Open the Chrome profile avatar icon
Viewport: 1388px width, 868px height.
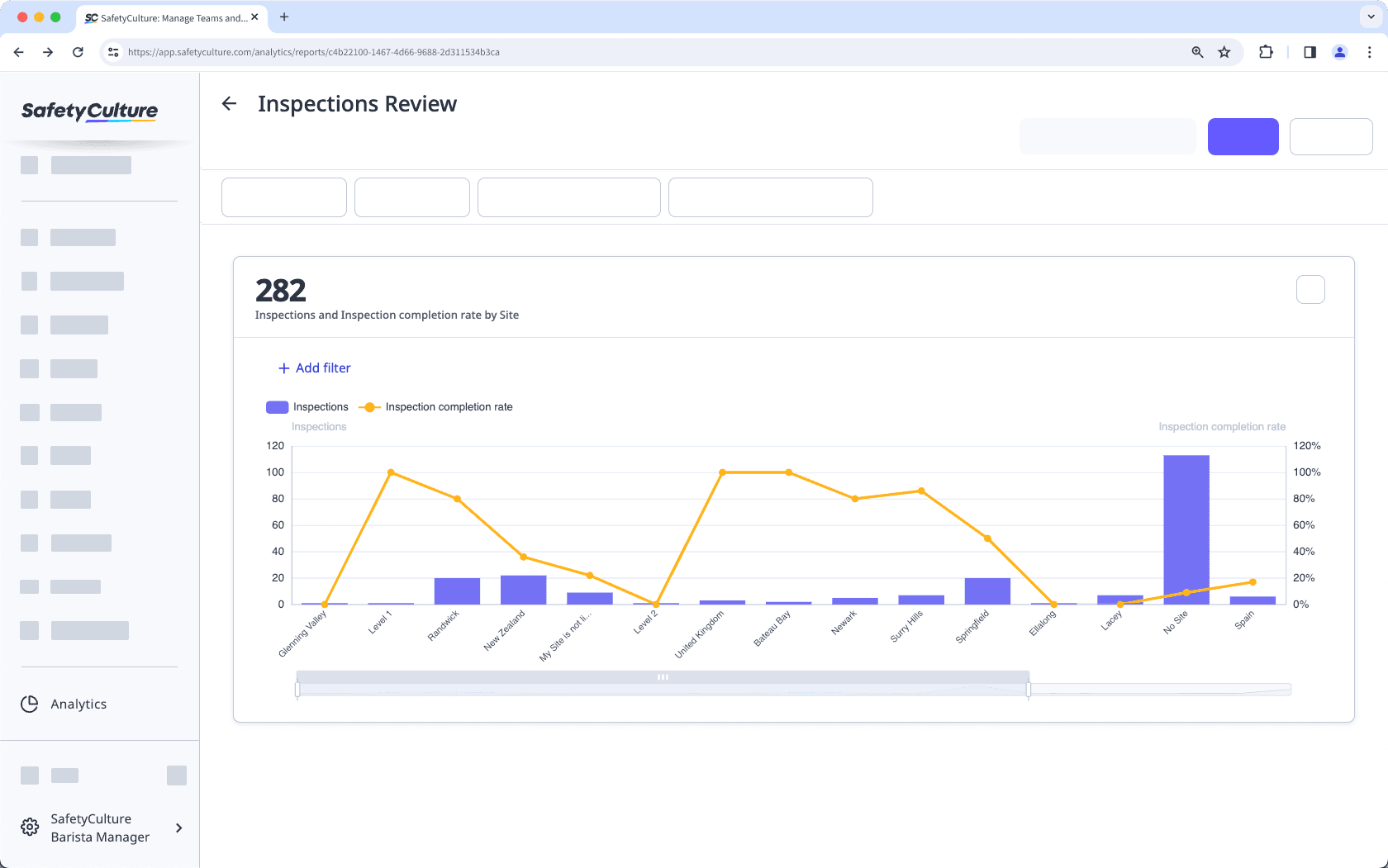[1340, 52]
